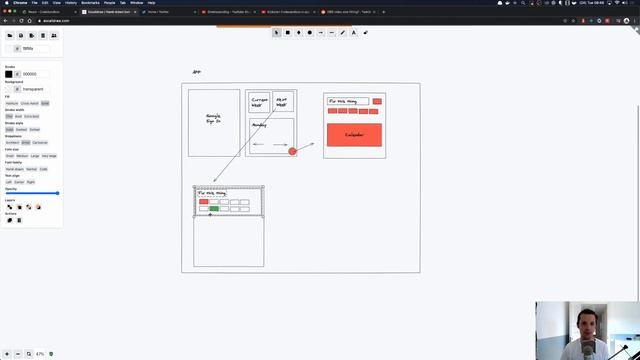
Task: Switch to the React CodeSandbox browser tab
Action: 48,12
